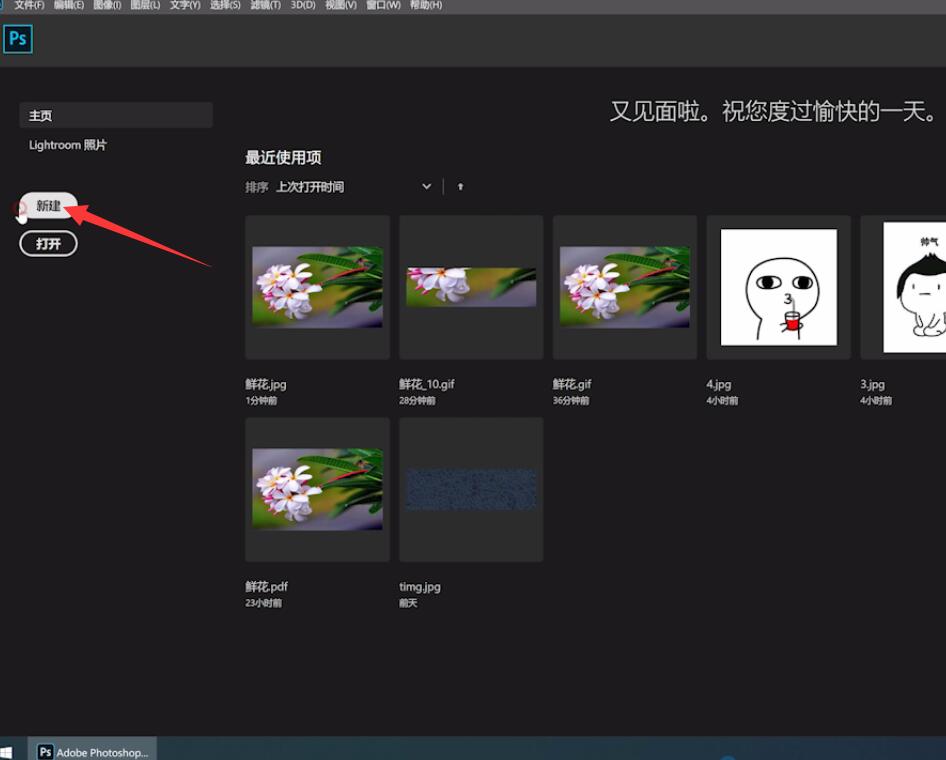Screen dimensions: 946x760
Task: Open the 图层(L) menu
Action: (x=145, y=5)
